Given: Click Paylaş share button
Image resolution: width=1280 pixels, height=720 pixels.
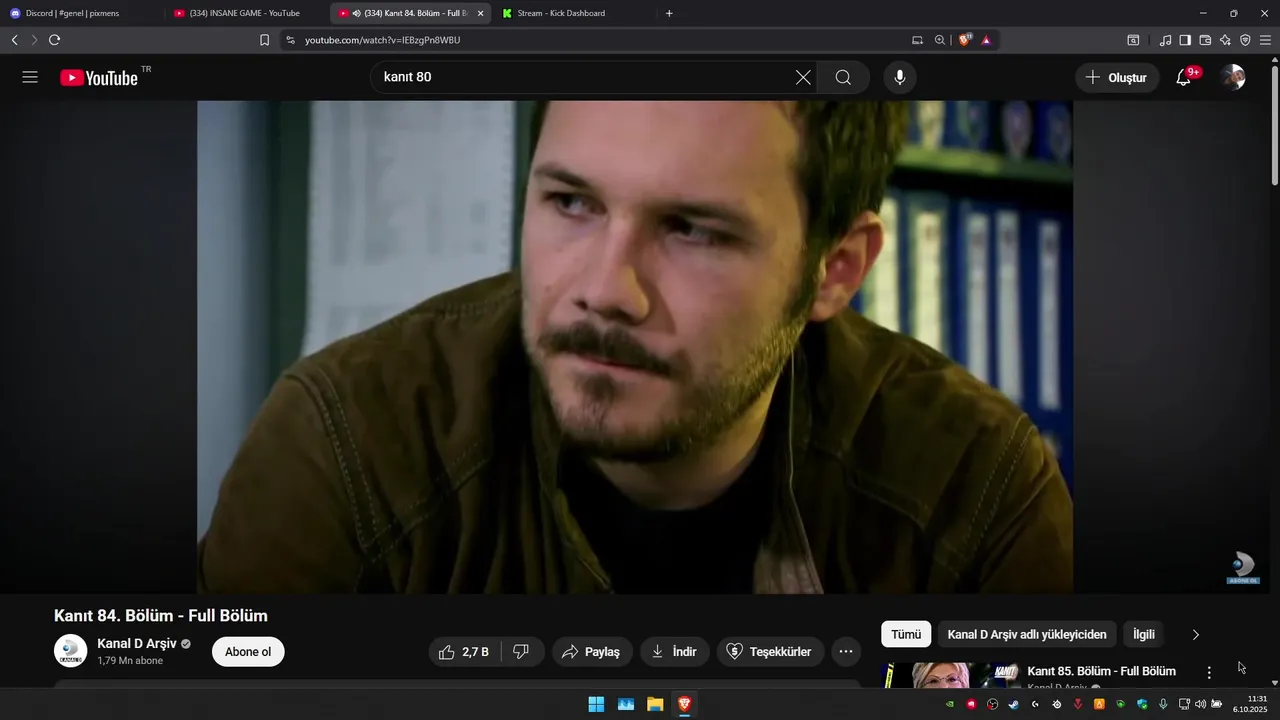Looking at the screenshot, I should [592, 652].
